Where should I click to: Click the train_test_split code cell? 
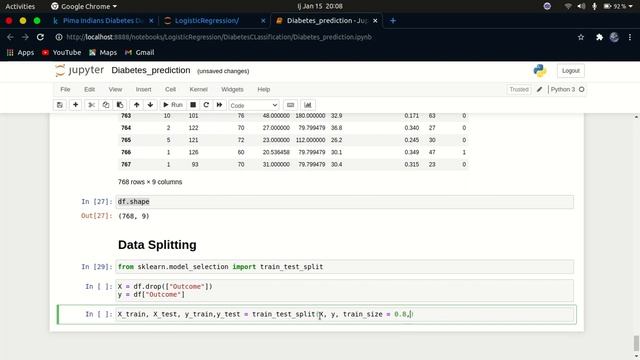[344, 314]
